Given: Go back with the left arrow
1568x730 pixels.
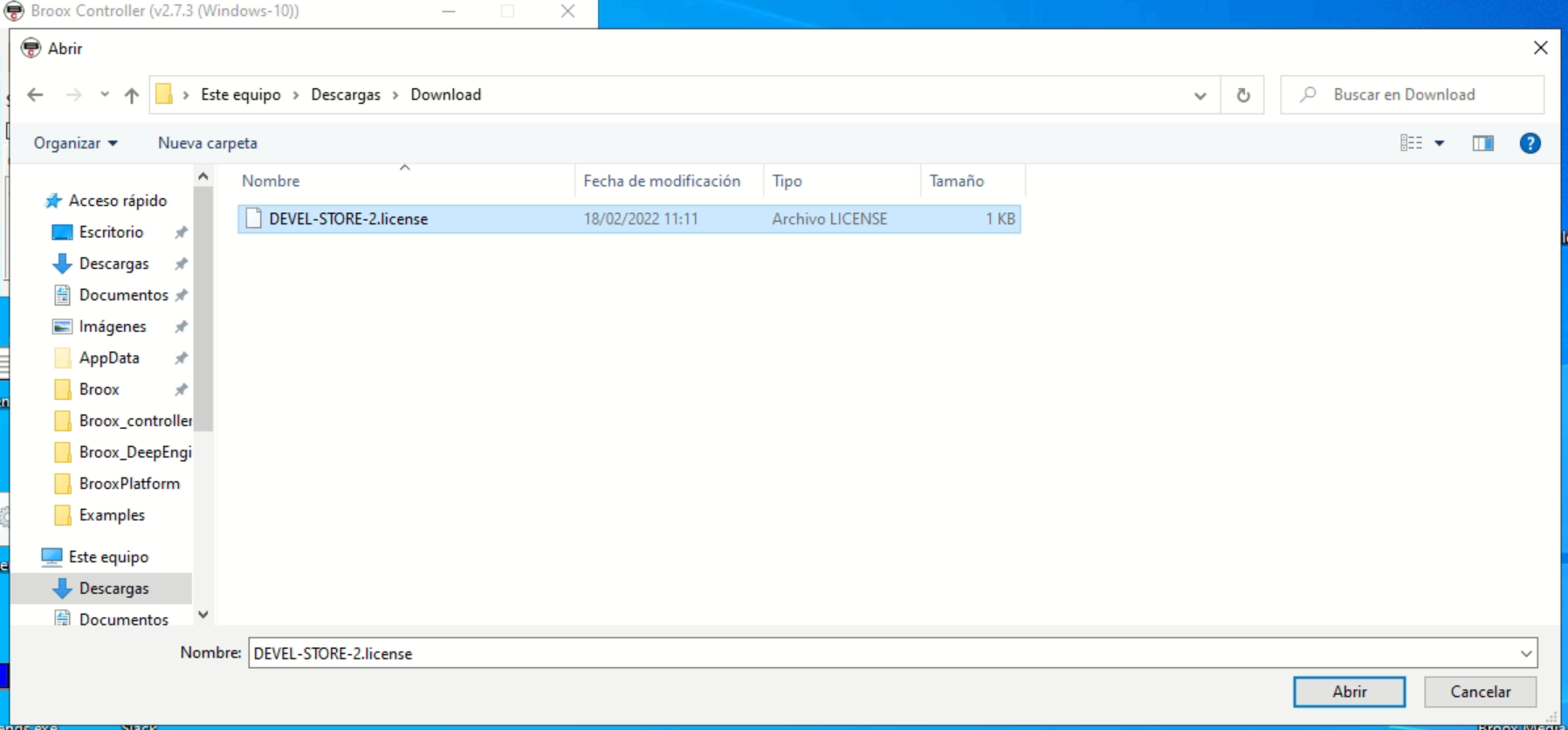Looking at the screenshot, I should [35, 95].
